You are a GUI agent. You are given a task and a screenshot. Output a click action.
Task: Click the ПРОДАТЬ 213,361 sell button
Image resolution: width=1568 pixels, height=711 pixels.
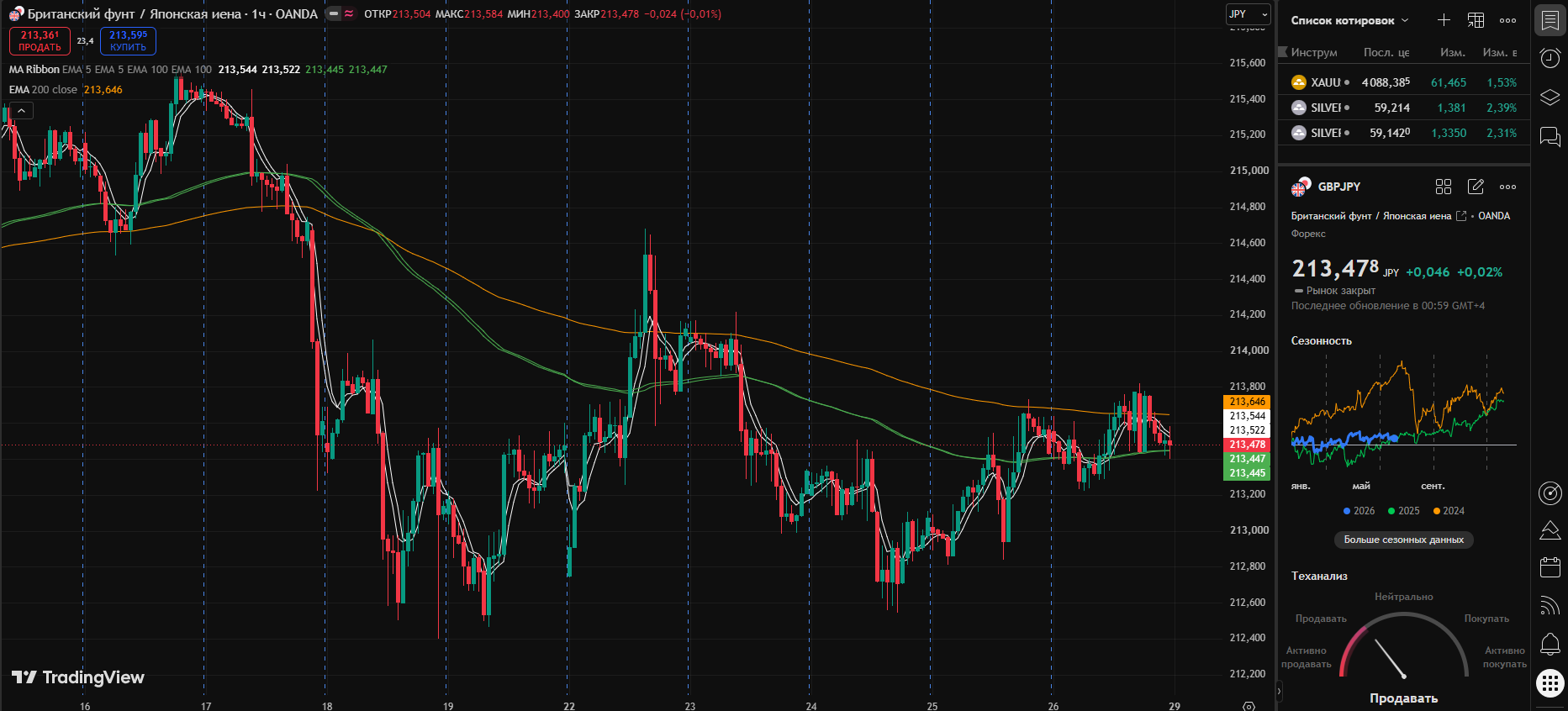point(40,41)
